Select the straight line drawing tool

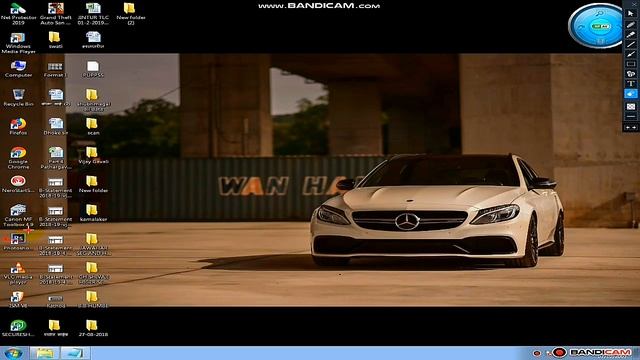point(631,44)
